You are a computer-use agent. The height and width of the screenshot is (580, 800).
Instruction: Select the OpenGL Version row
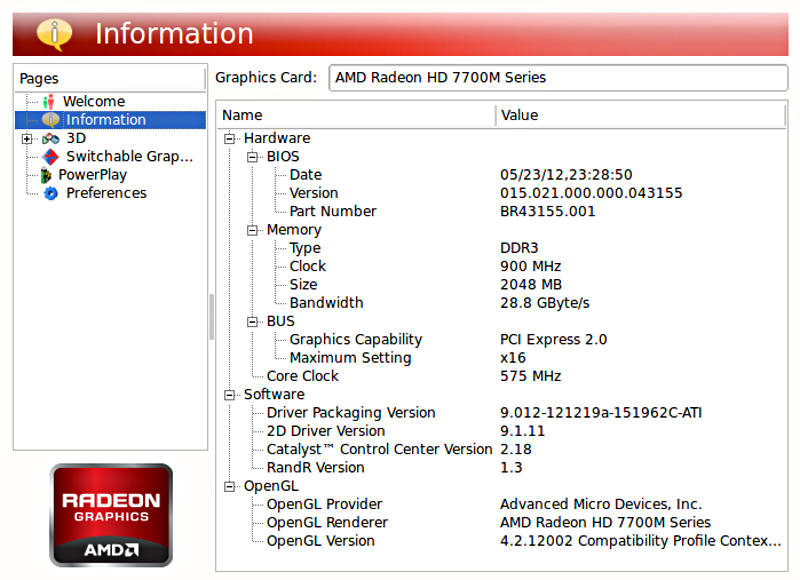click(x=504, y=541)
